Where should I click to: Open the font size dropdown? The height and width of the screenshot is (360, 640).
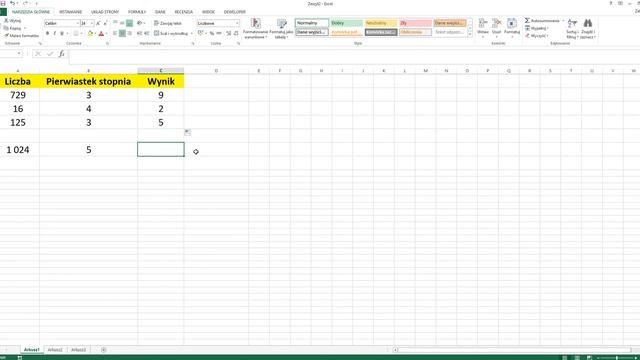click(92, 23)
